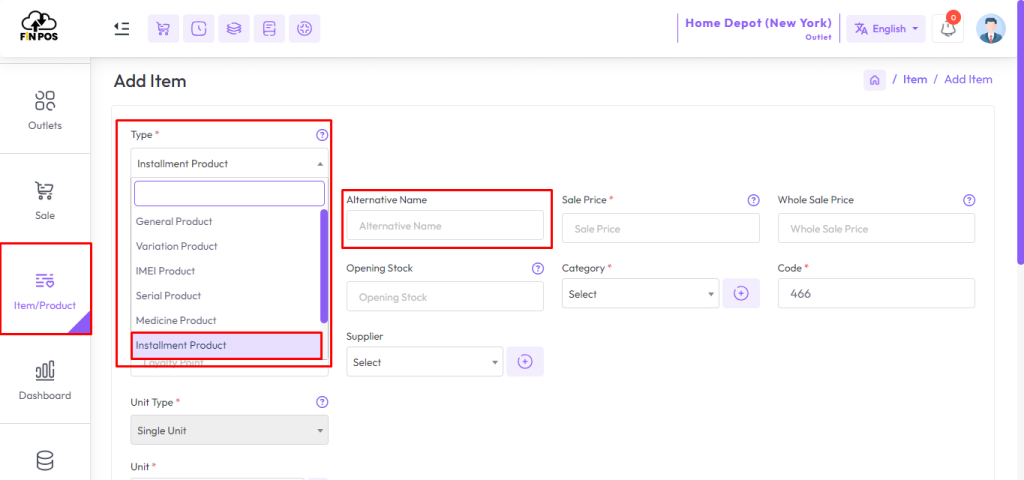Choose Variation Product from the Type list
Viewport: 1024px width, 480px height.
click(x=226, y=246)
